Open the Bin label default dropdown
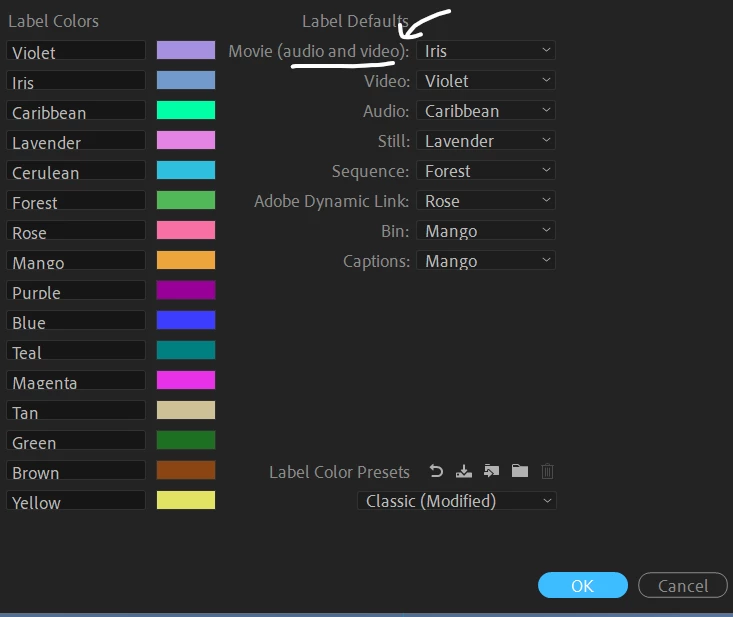Viewport: 733px width, 617px height. point(486,230)
